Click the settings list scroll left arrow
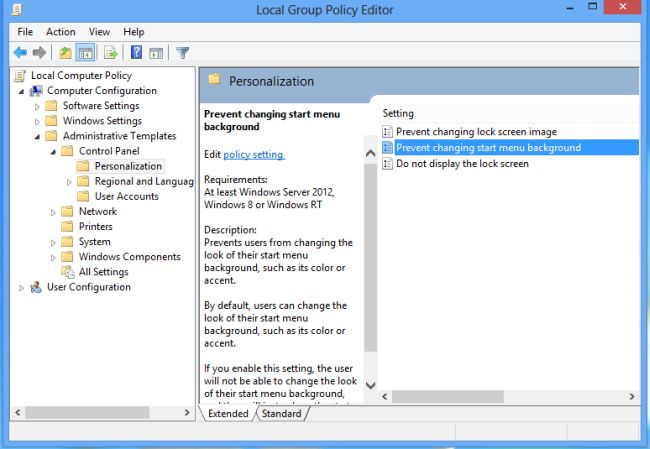 [x=385, y=397]
